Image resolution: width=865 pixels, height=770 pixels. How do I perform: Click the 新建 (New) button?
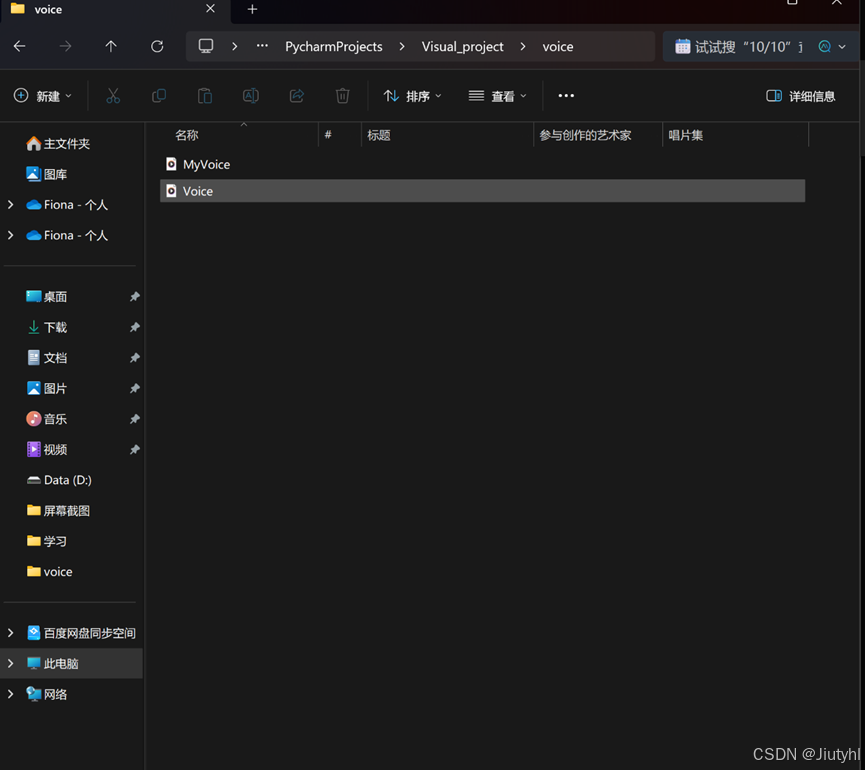[x=41, y=95]
